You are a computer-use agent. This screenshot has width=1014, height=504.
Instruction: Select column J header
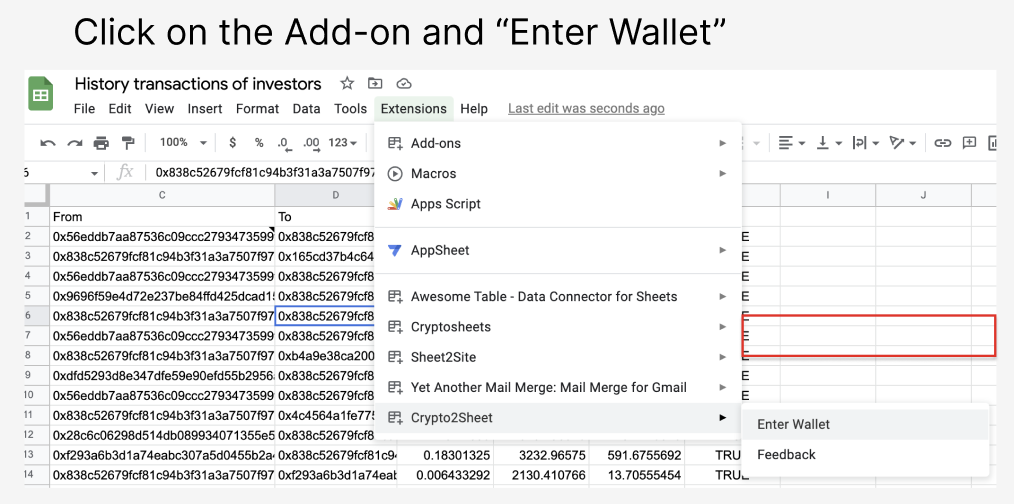(x=923, y=195)
